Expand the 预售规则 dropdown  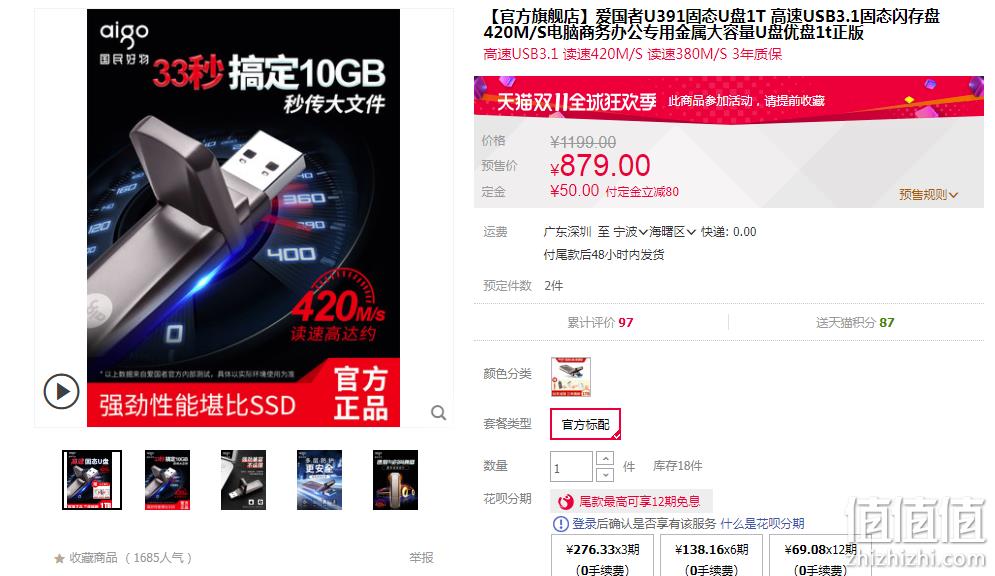[x=928, y=194]
